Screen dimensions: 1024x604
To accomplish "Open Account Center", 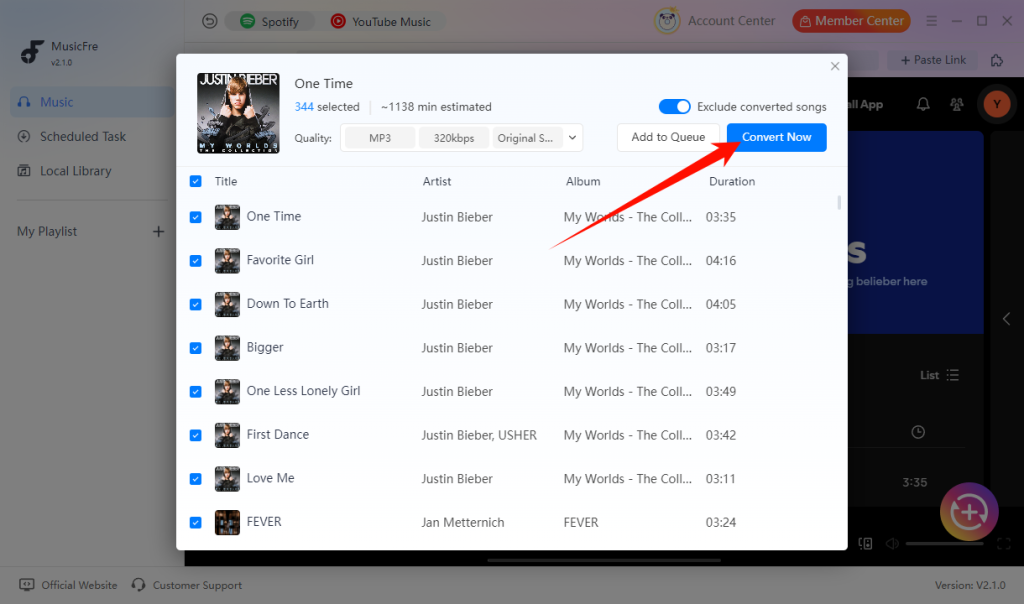I will (x=731, y=21).
